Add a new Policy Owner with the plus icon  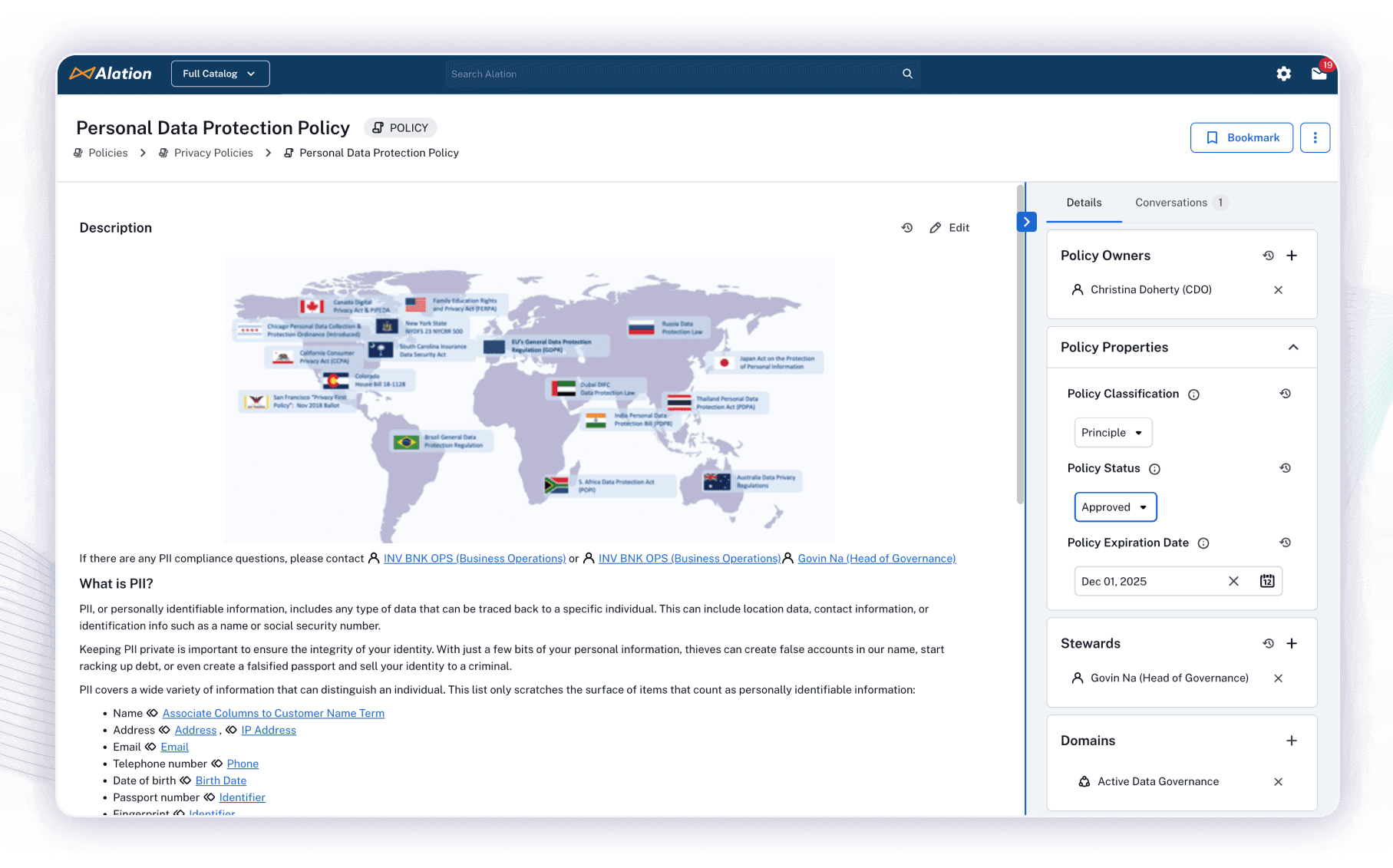coord(1292,255)
